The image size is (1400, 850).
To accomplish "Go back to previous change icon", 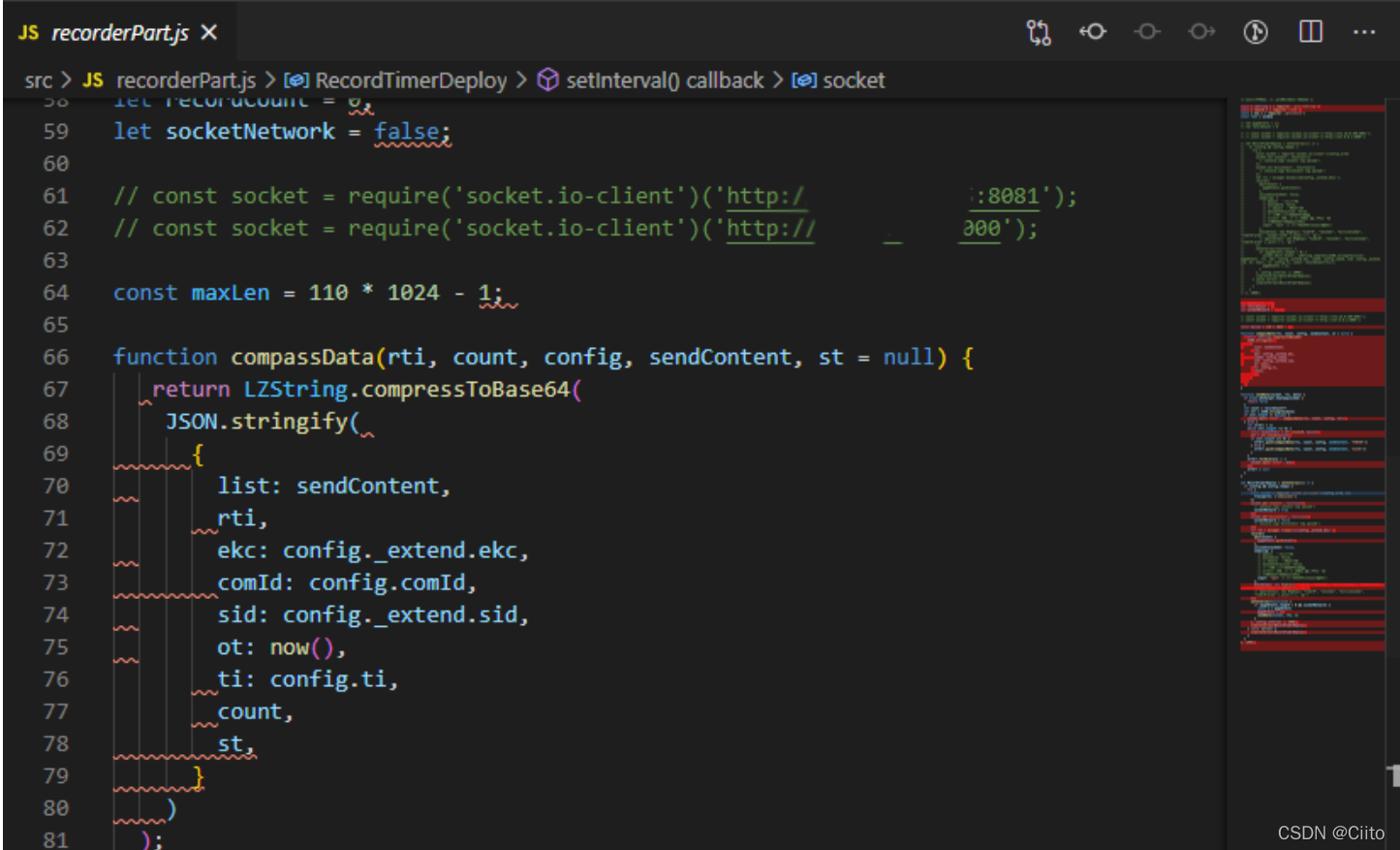I will (x=1093, y=32).
